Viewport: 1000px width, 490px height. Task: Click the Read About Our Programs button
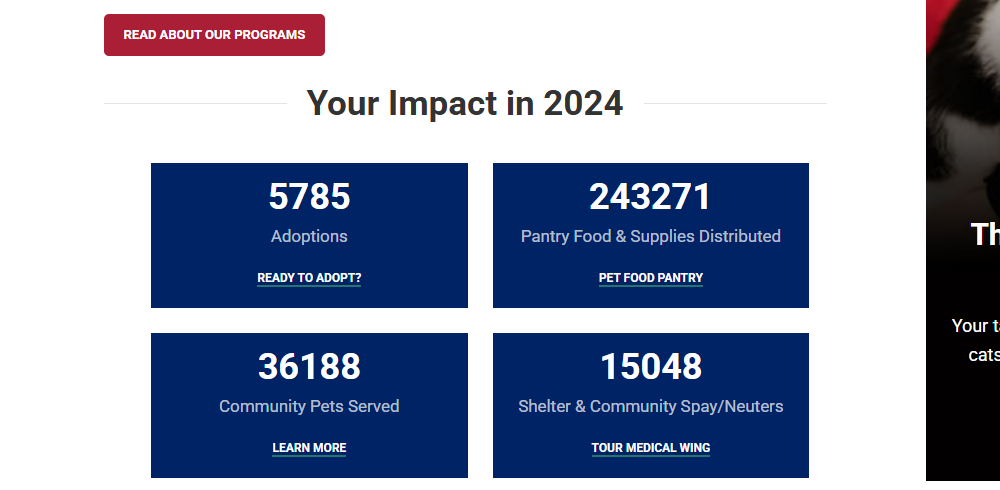(x=214, y=35)
